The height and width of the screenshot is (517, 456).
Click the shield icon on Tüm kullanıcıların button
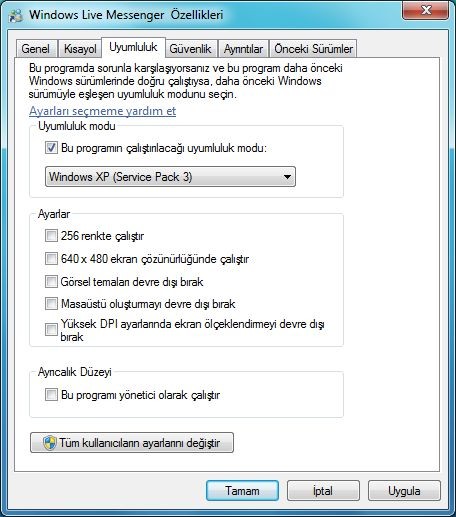[50, 443]
